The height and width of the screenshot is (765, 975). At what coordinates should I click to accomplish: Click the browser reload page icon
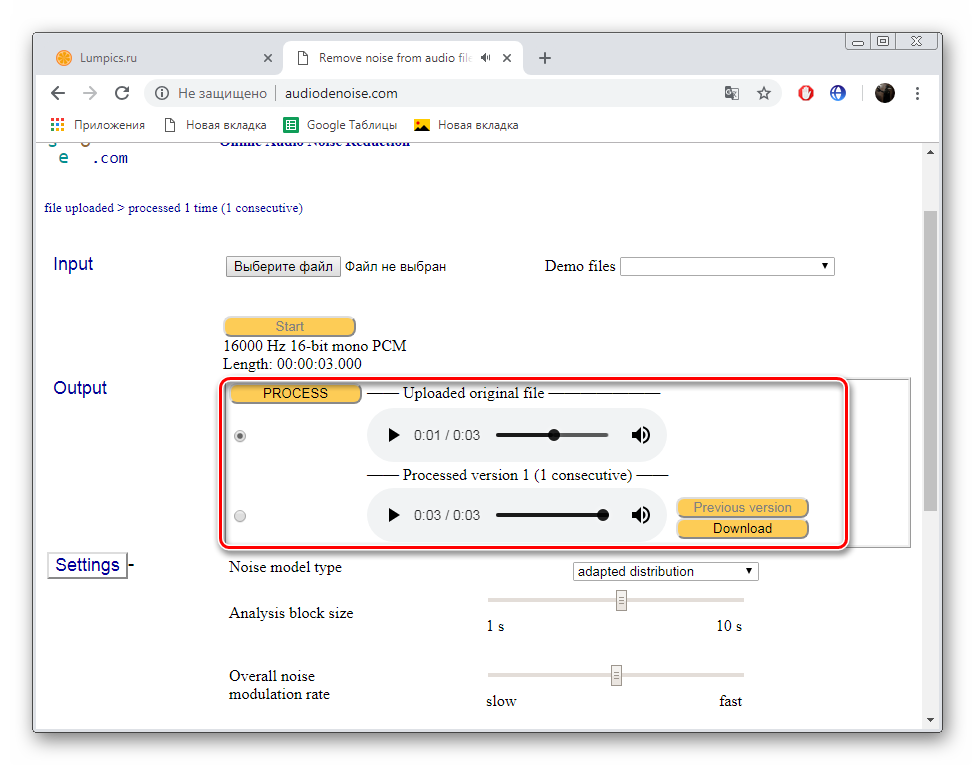click(x=122, y=93)
